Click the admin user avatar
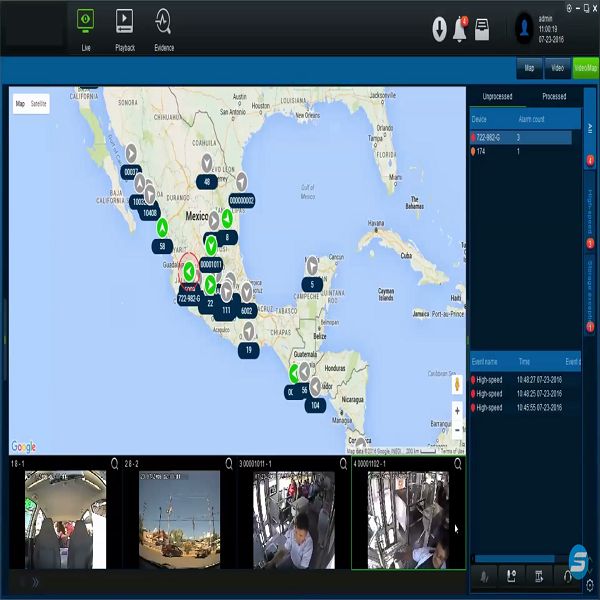Viewport: 600px width, 600px height. tap(524, 27)
